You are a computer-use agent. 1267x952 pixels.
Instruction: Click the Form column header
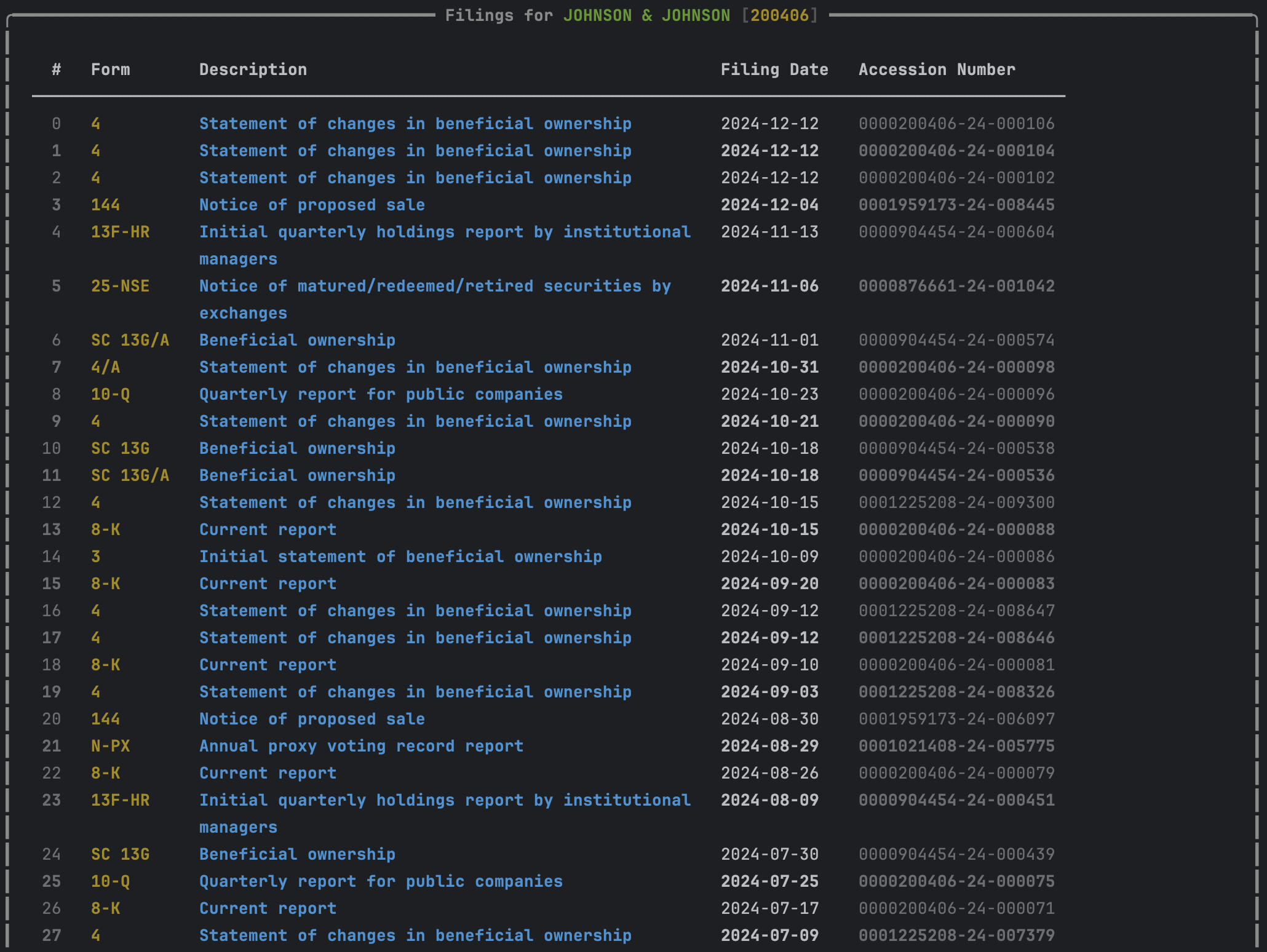point(110,69)
